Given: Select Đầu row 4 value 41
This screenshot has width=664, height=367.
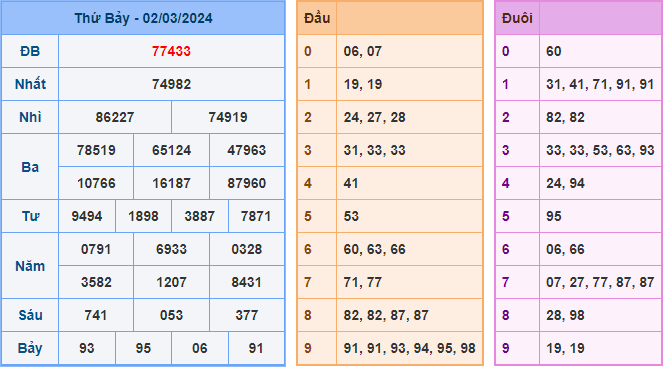Looking at the screenshot, I should (351, 183).
